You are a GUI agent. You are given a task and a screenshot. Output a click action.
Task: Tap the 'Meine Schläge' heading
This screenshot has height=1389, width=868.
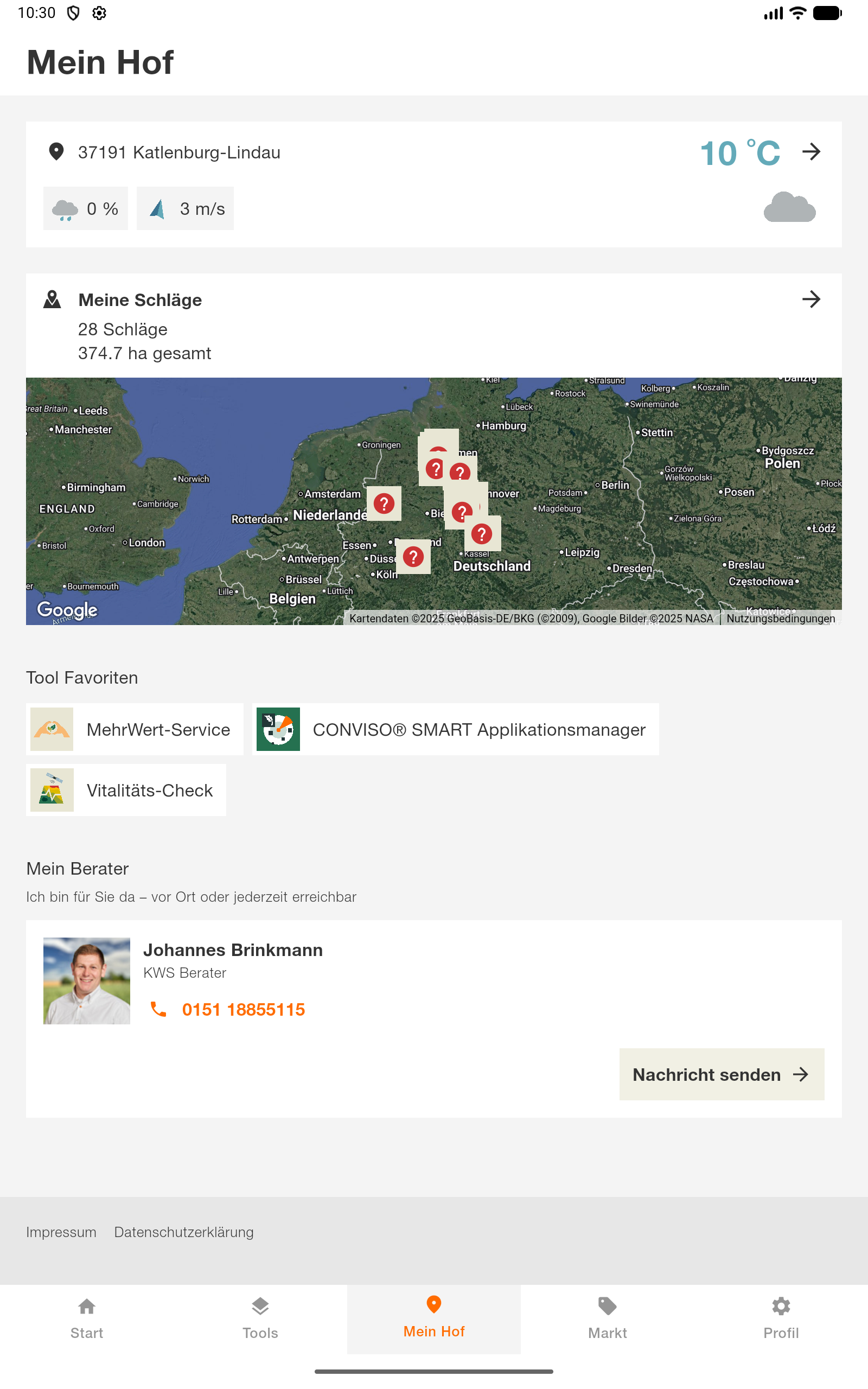point(140,300)
